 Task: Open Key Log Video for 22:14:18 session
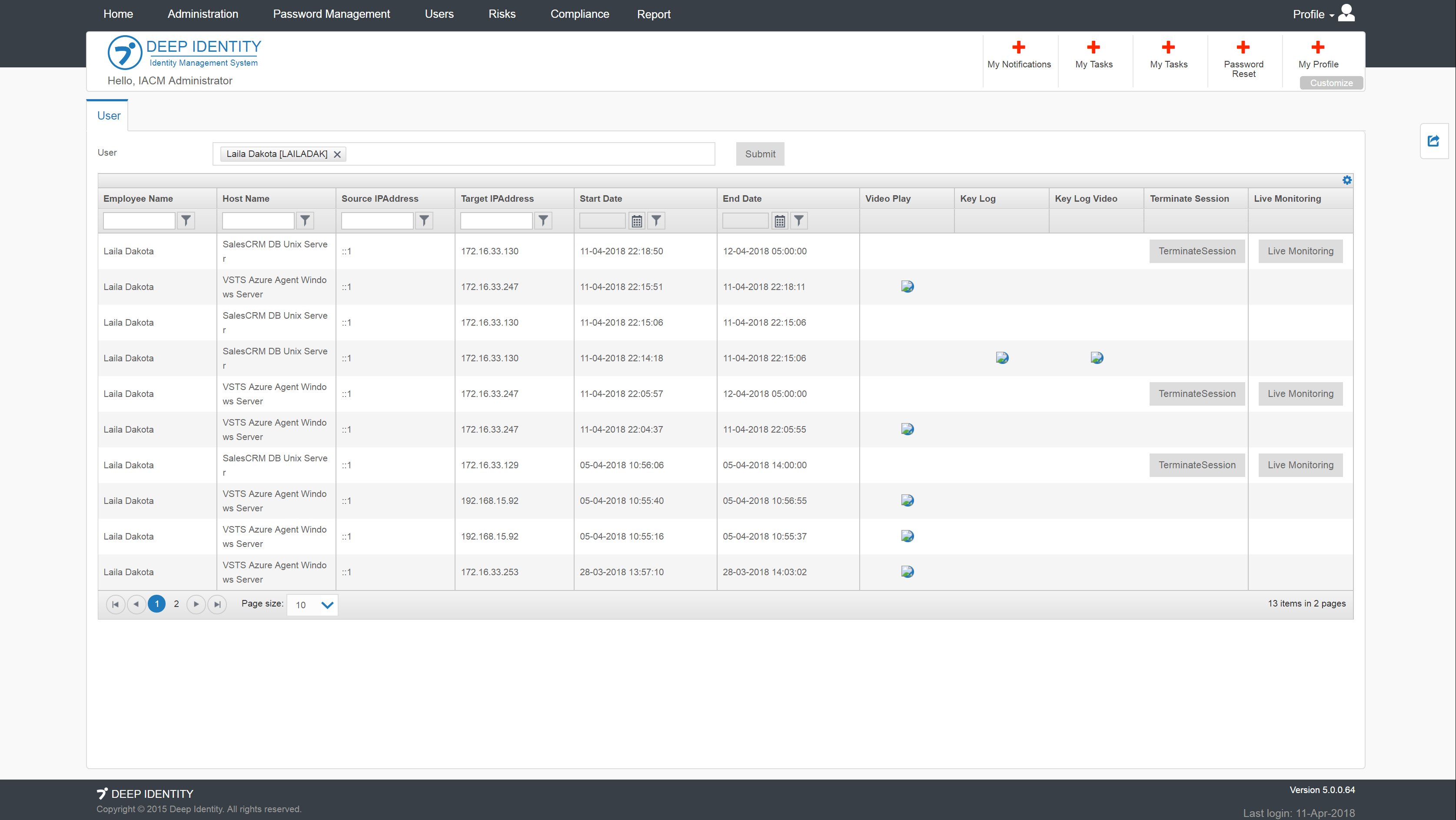click(1097, 358)
